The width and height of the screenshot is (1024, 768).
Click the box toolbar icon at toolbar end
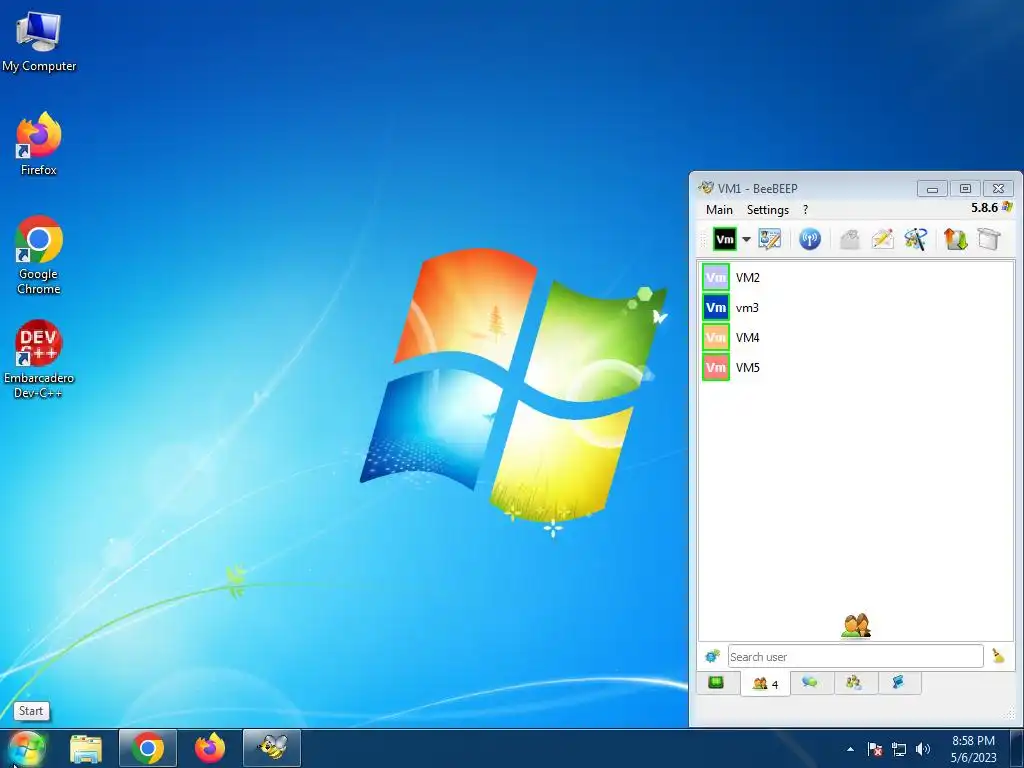(989, 239)
